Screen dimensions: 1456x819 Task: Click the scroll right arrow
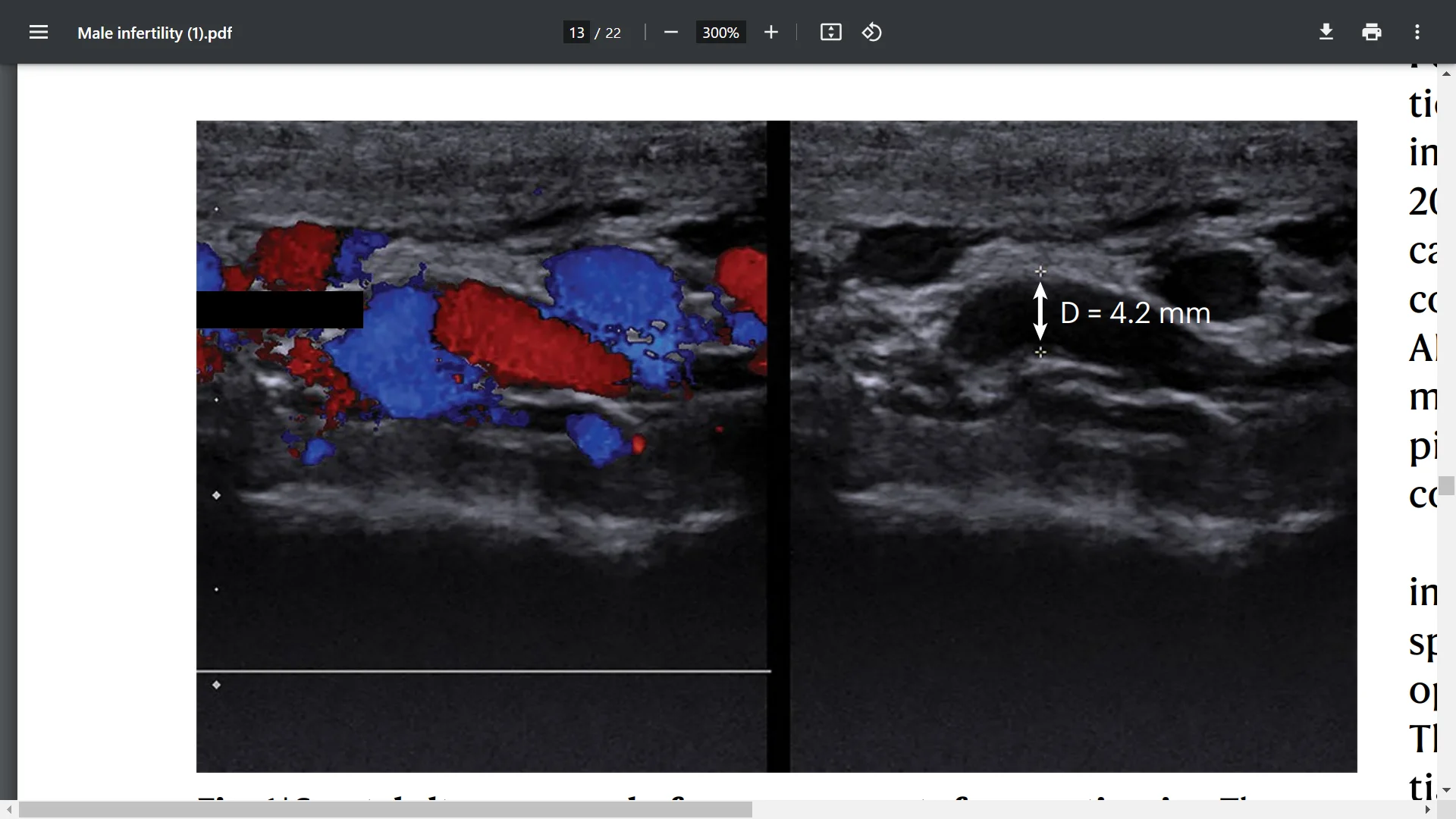[1428, 810]
